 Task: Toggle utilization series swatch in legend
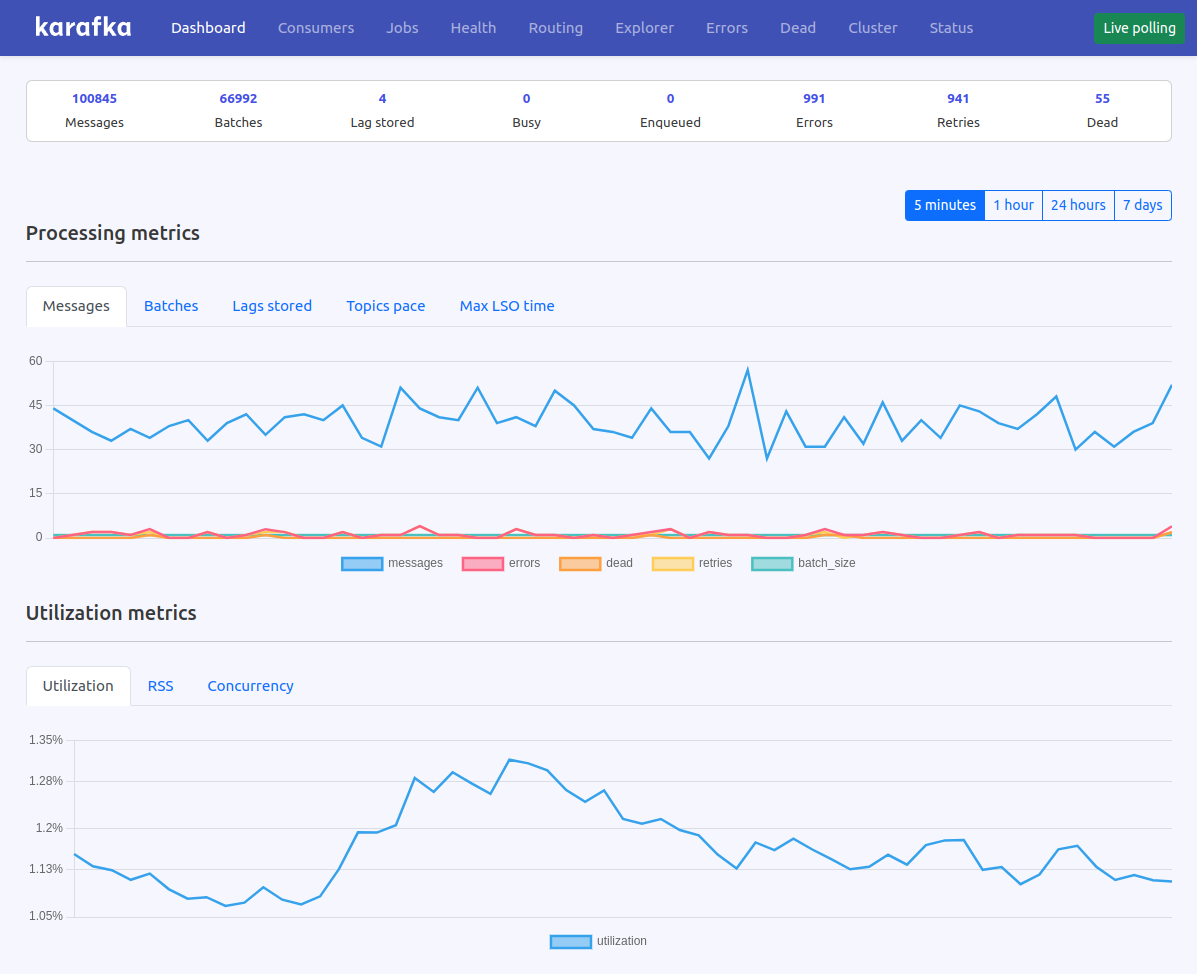(571, 942)
